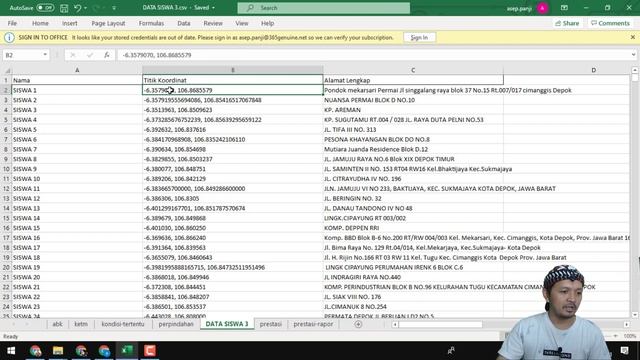
Task: Open the File menu
Action: point(12,23)
